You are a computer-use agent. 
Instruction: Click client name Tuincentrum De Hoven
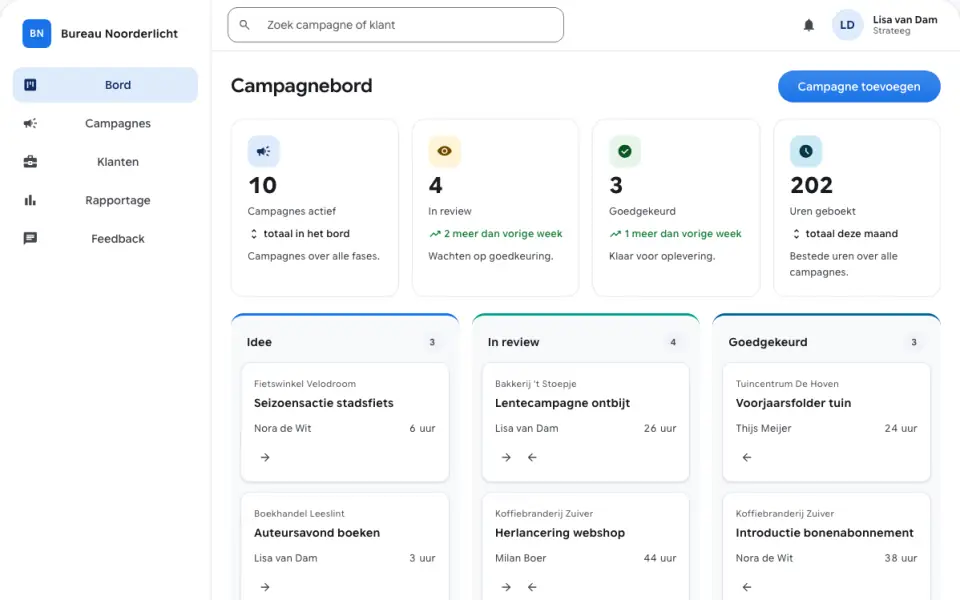(787, 384)
